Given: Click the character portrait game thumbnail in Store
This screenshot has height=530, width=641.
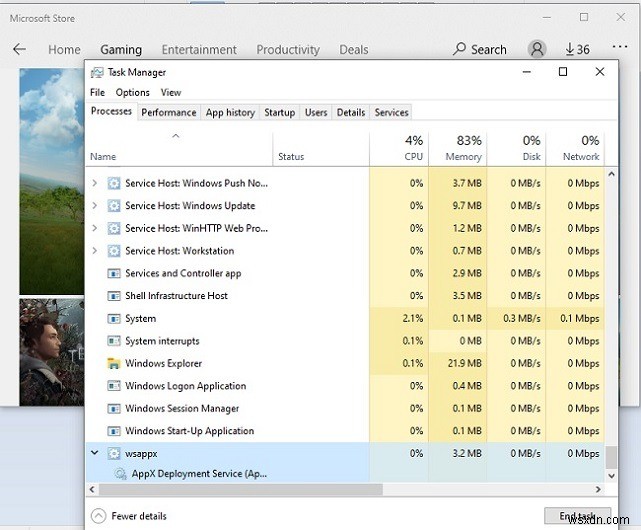Looking at the screenshot, I should (52, 352).
